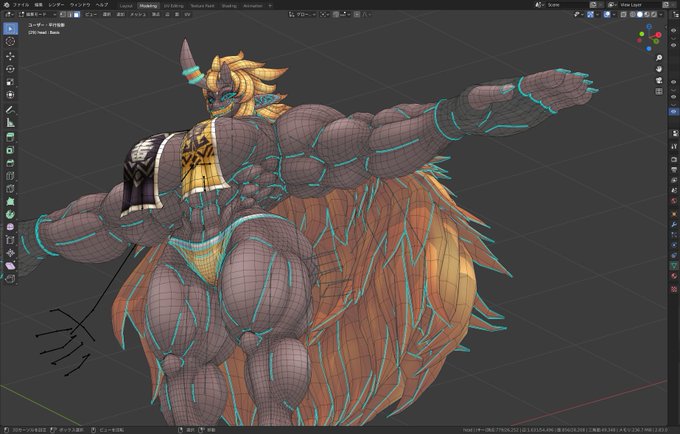
Task: Switch to rendered viewport shading
Action: tap(654, 14)
